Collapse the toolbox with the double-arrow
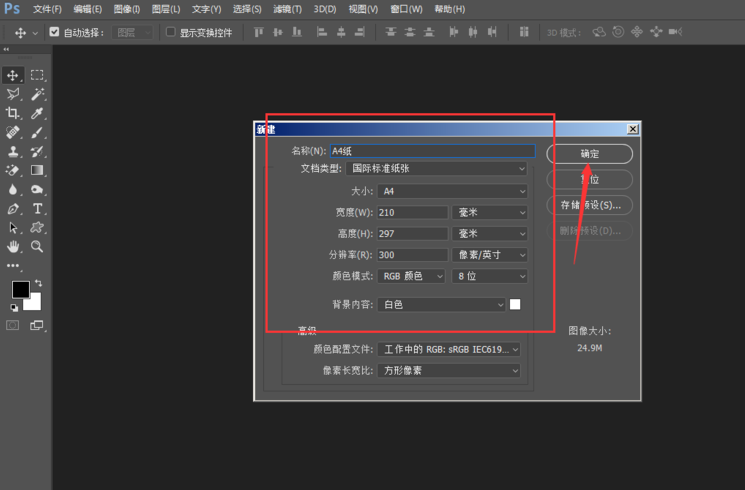The height and width of the screenshot is (490, 745). [x=6, y=49]
